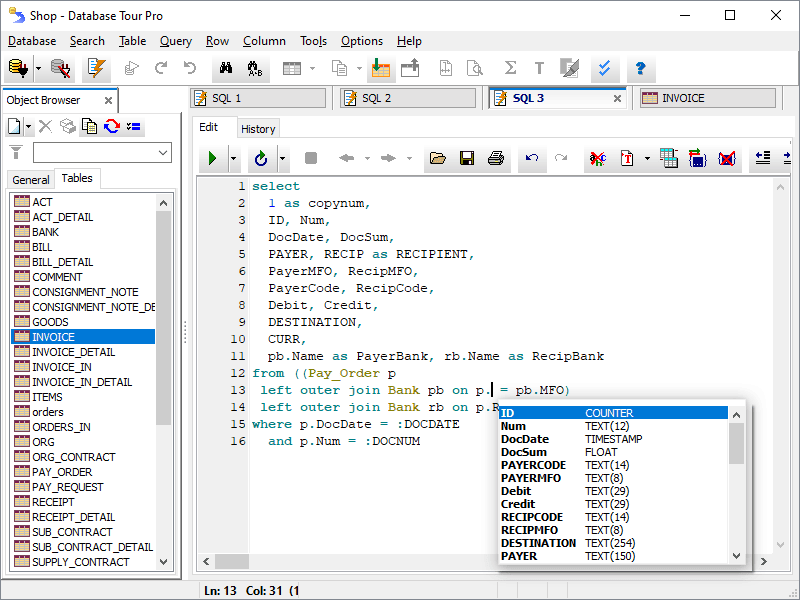
Task: Click the Save SQL floppy disk icon
Action: coord(466,158)
